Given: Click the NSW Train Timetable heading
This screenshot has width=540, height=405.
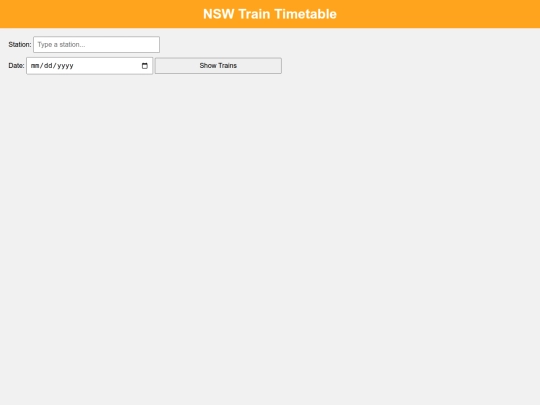Looking at the screenshot, I should click(270, 14).
